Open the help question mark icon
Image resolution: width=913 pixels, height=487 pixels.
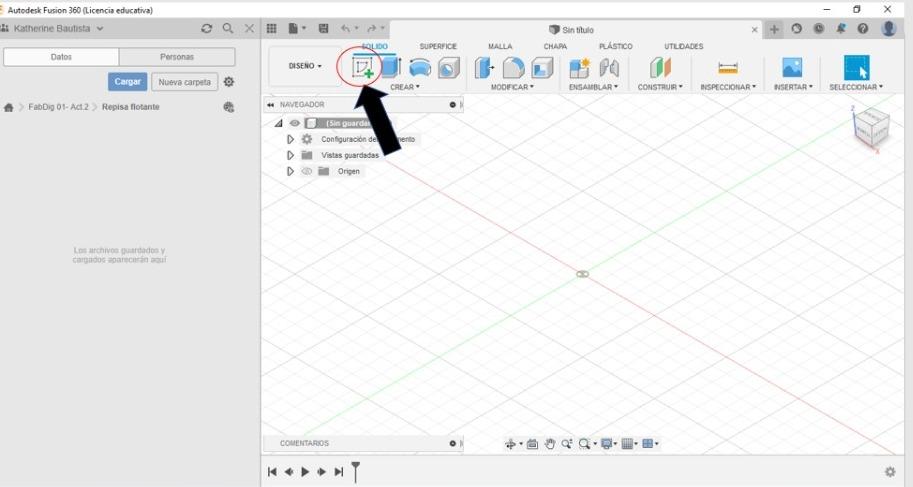863,29
